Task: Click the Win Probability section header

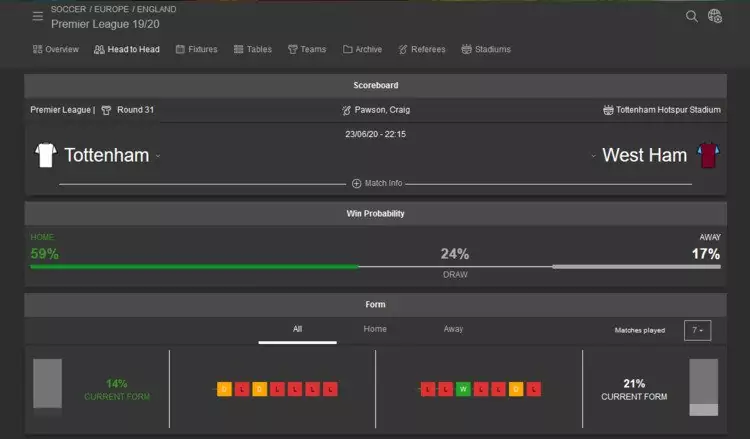Action: (x=375, y=214)
